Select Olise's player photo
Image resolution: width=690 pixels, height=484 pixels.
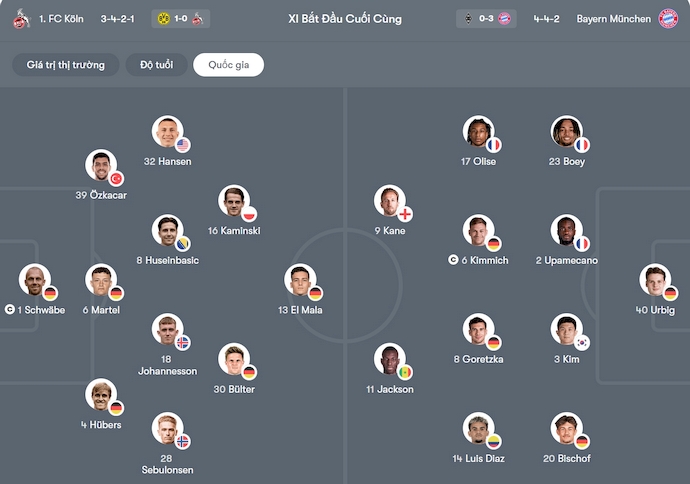point(478,132)
